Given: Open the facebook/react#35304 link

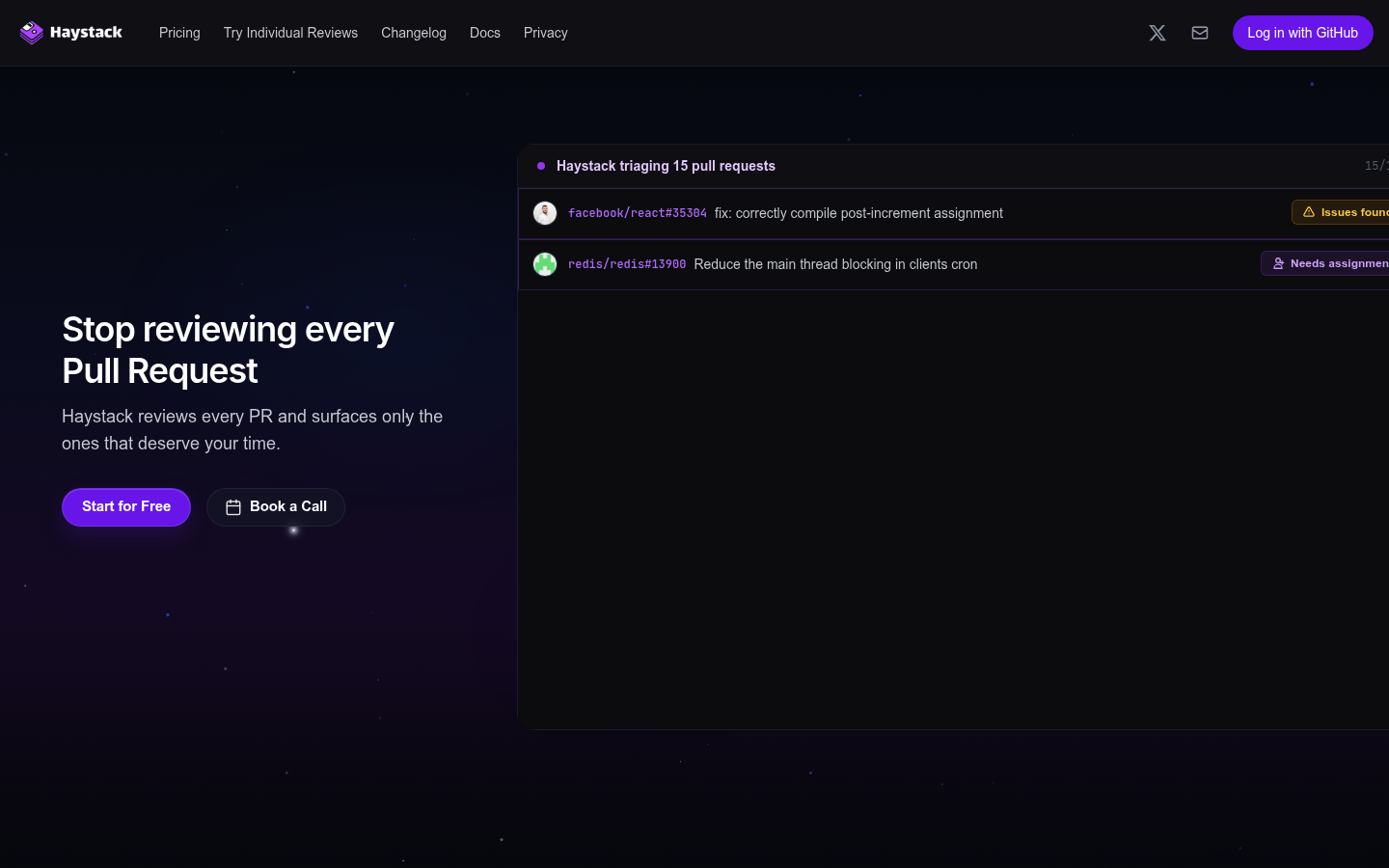Looking at the screenshot, I should 638,213.
